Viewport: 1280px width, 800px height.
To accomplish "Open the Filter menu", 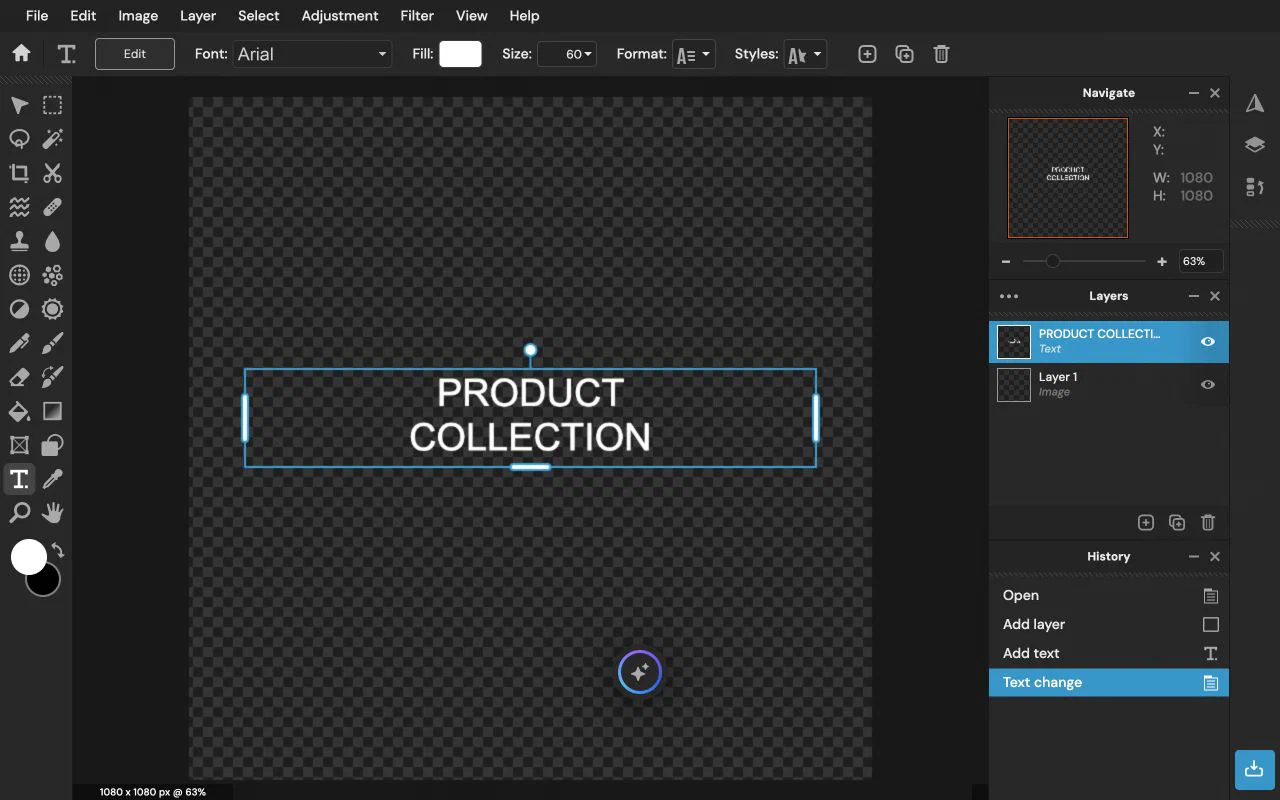I will click(x=417, y=16).
